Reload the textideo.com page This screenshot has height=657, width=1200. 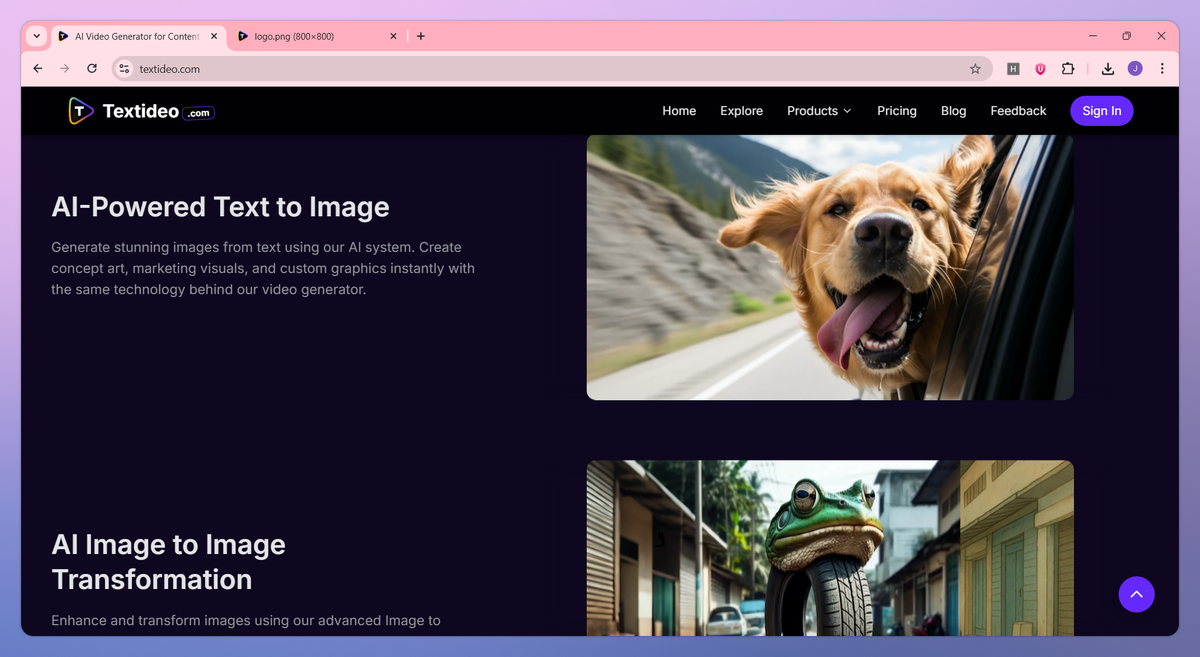click(x=92, y=69)
